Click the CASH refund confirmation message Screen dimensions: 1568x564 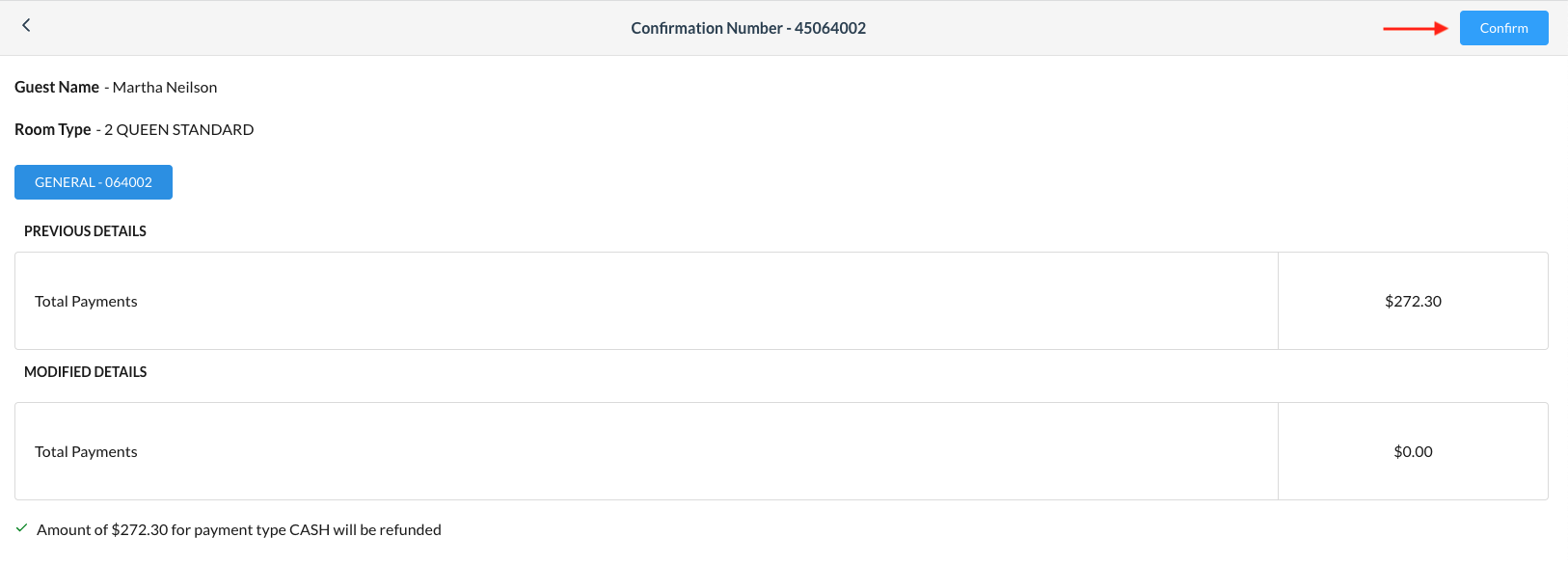238,529
